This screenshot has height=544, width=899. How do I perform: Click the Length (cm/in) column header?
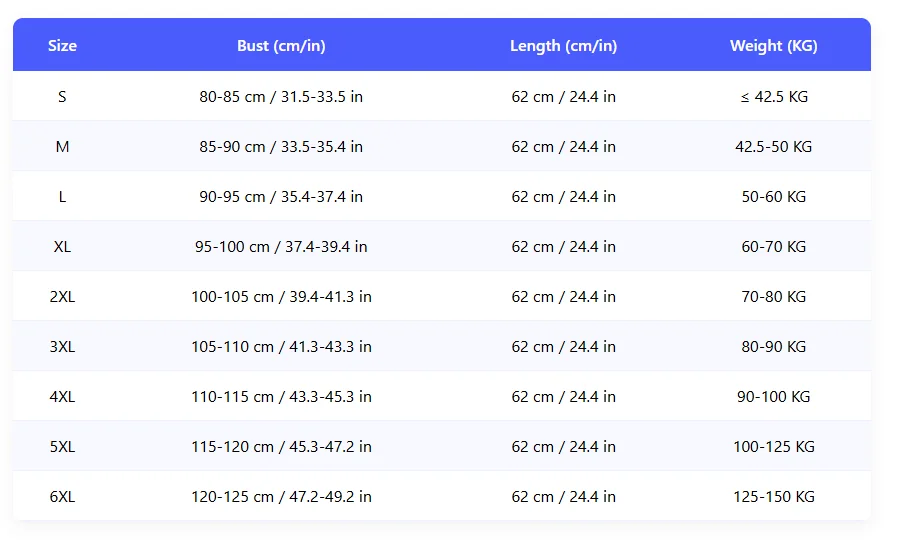(x=563, y=46)
